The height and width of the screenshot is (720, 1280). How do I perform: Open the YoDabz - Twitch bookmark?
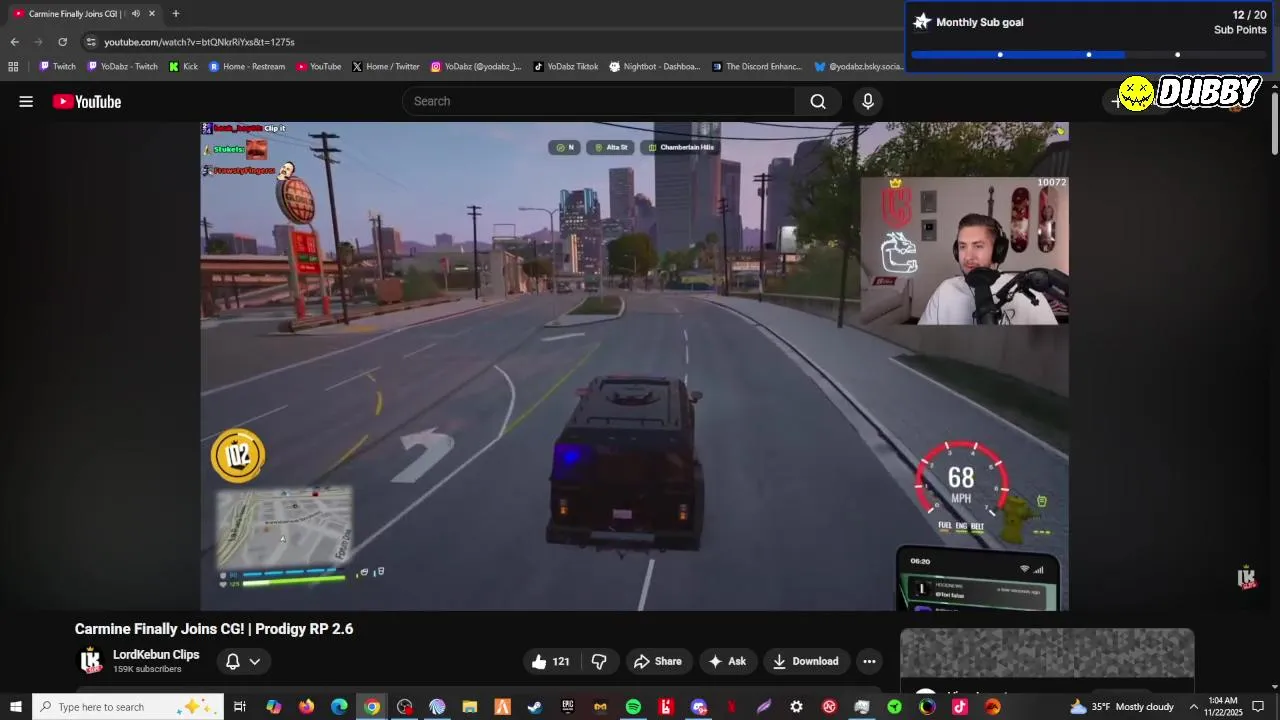(x=122, y=67)
